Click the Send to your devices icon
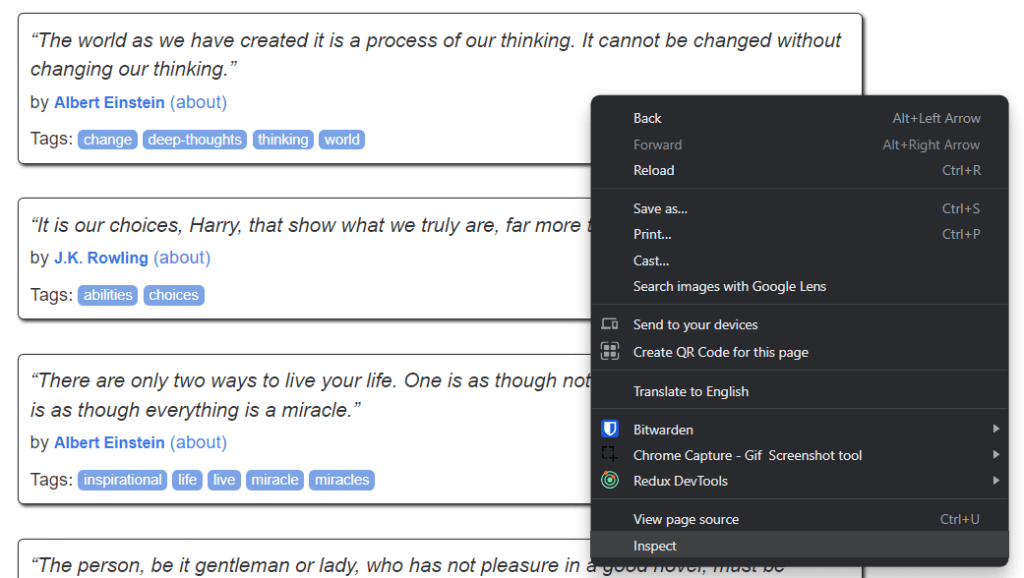This screenshot has height=578, width=1024. click(611, 324)
